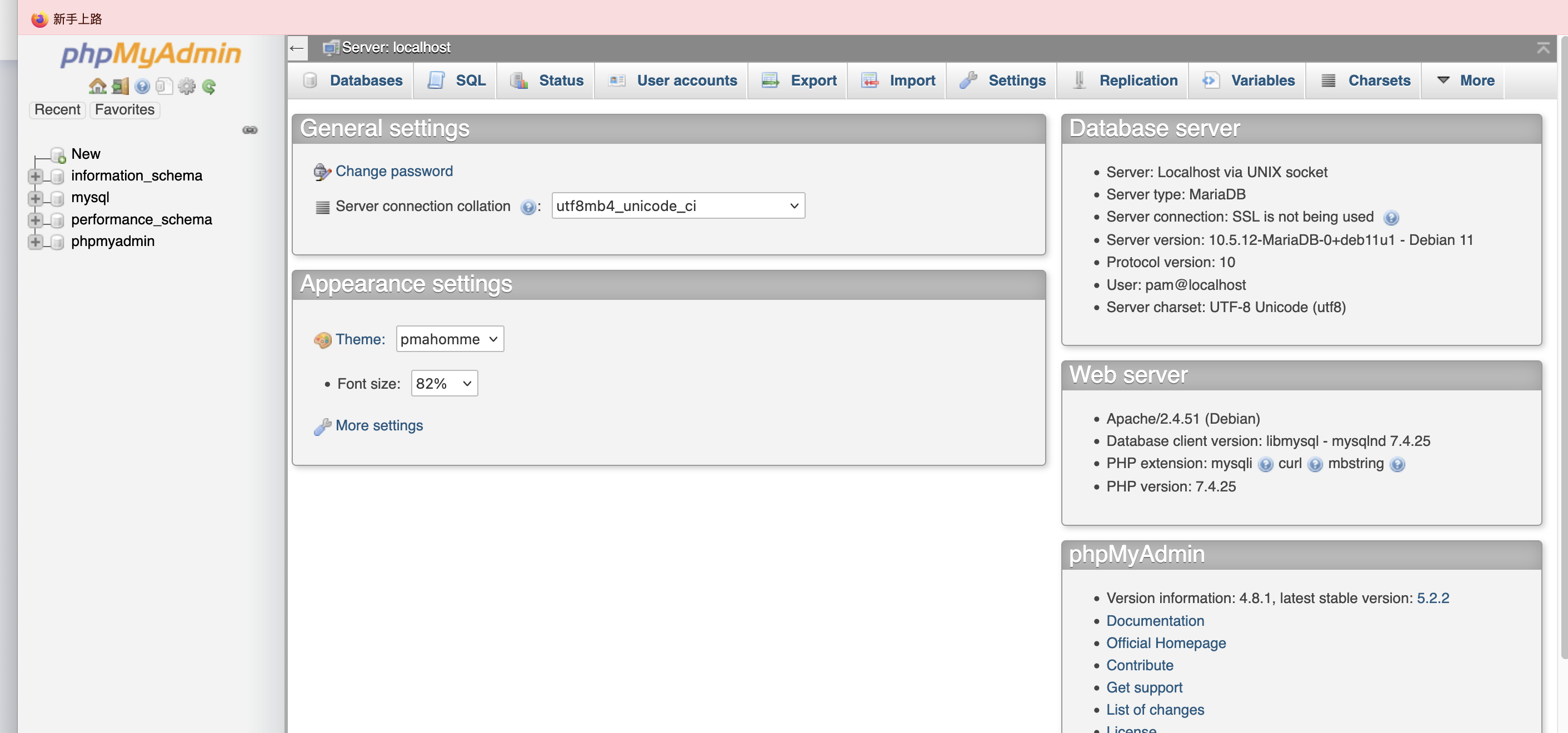Click the Log out door icon
This screenshot has width=1568, height=733.
[x=120, y=87]
